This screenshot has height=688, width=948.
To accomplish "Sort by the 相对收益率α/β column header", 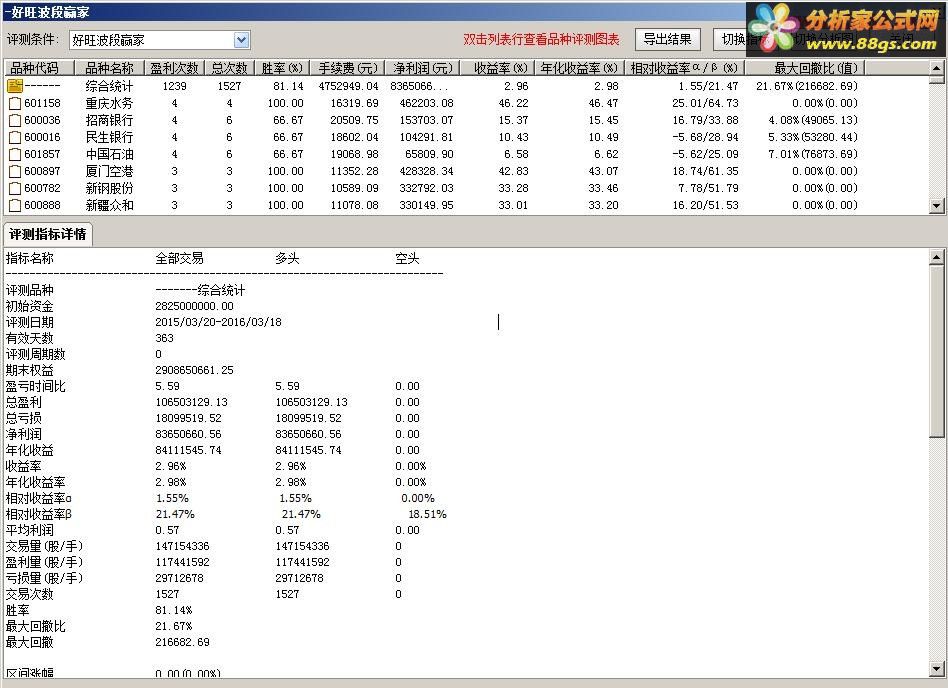I will click(x=684, y=68).
